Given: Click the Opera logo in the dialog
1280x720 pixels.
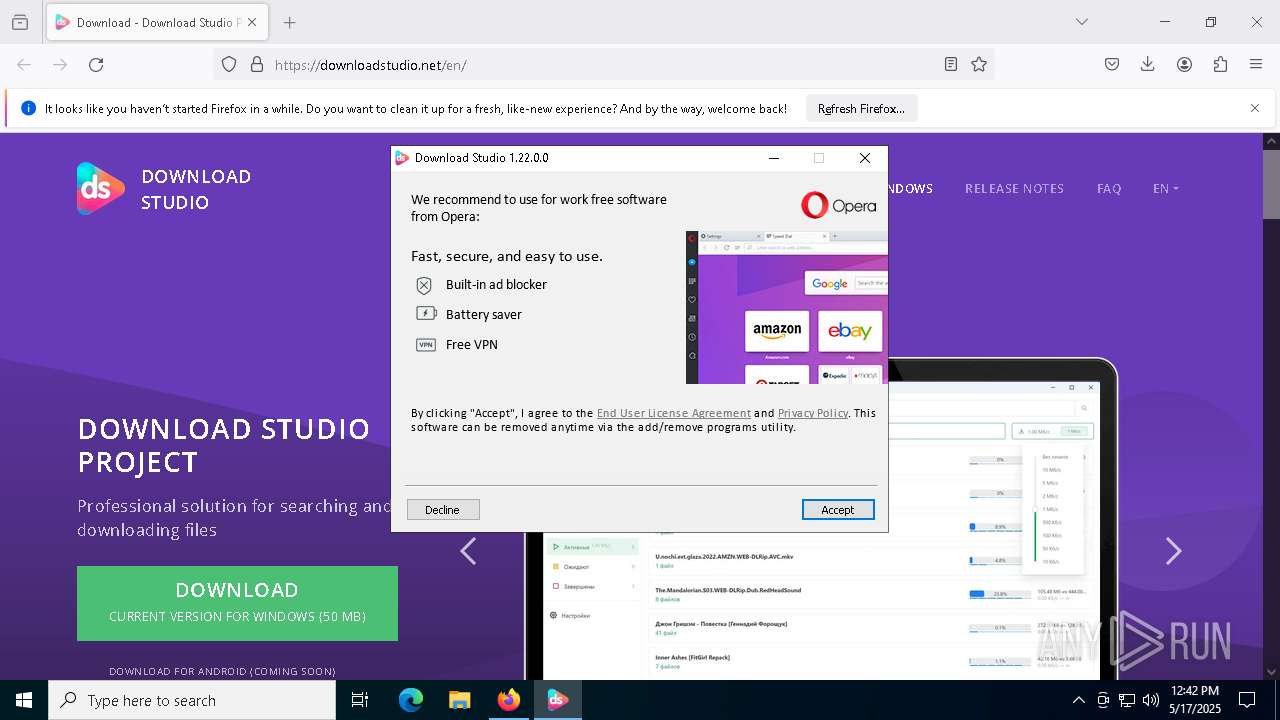Looking at the screenshot, I should pos(838,205).
